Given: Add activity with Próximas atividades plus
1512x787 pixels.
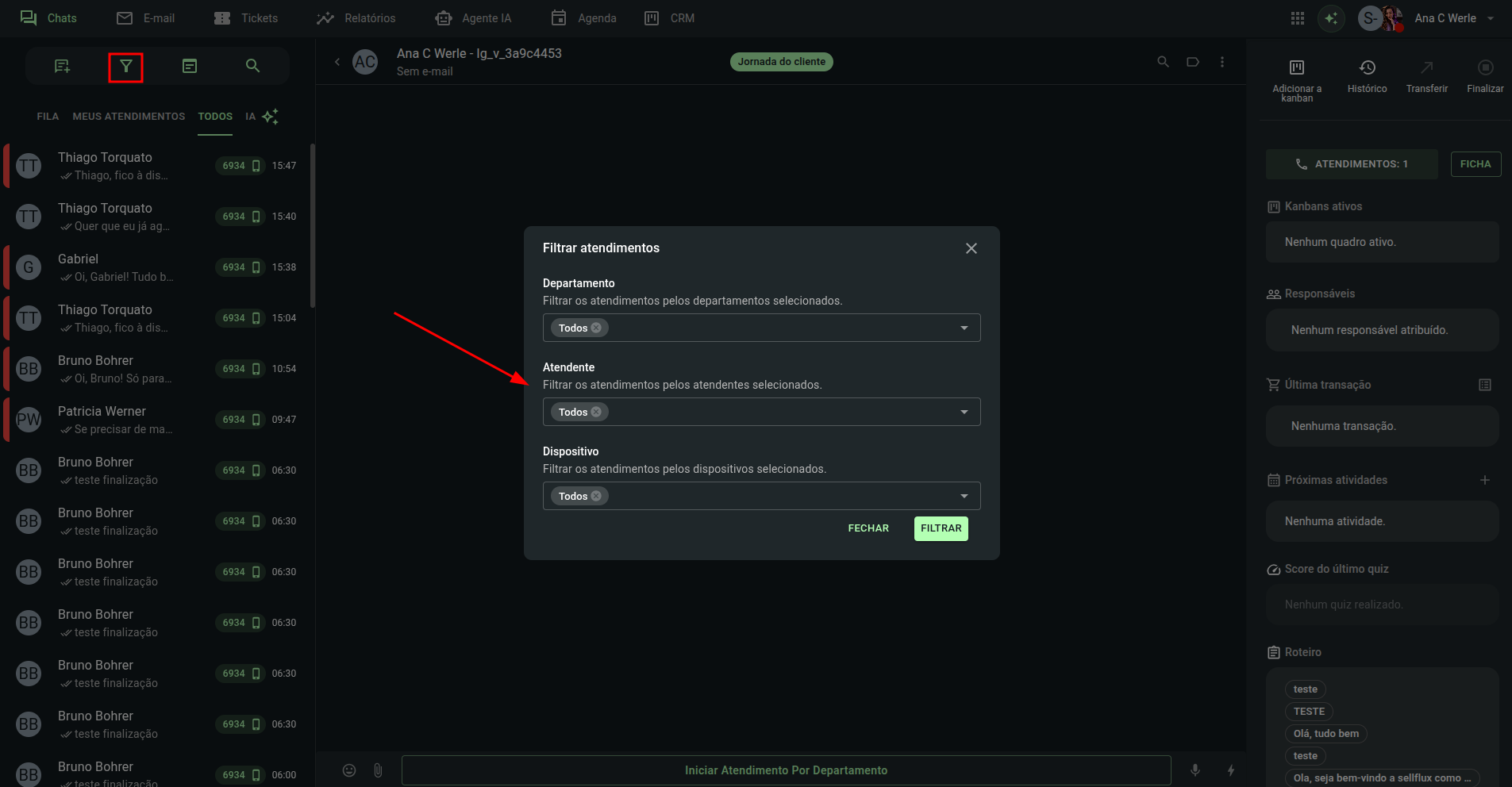Looking at the screenshot, I should point(1484,480).
